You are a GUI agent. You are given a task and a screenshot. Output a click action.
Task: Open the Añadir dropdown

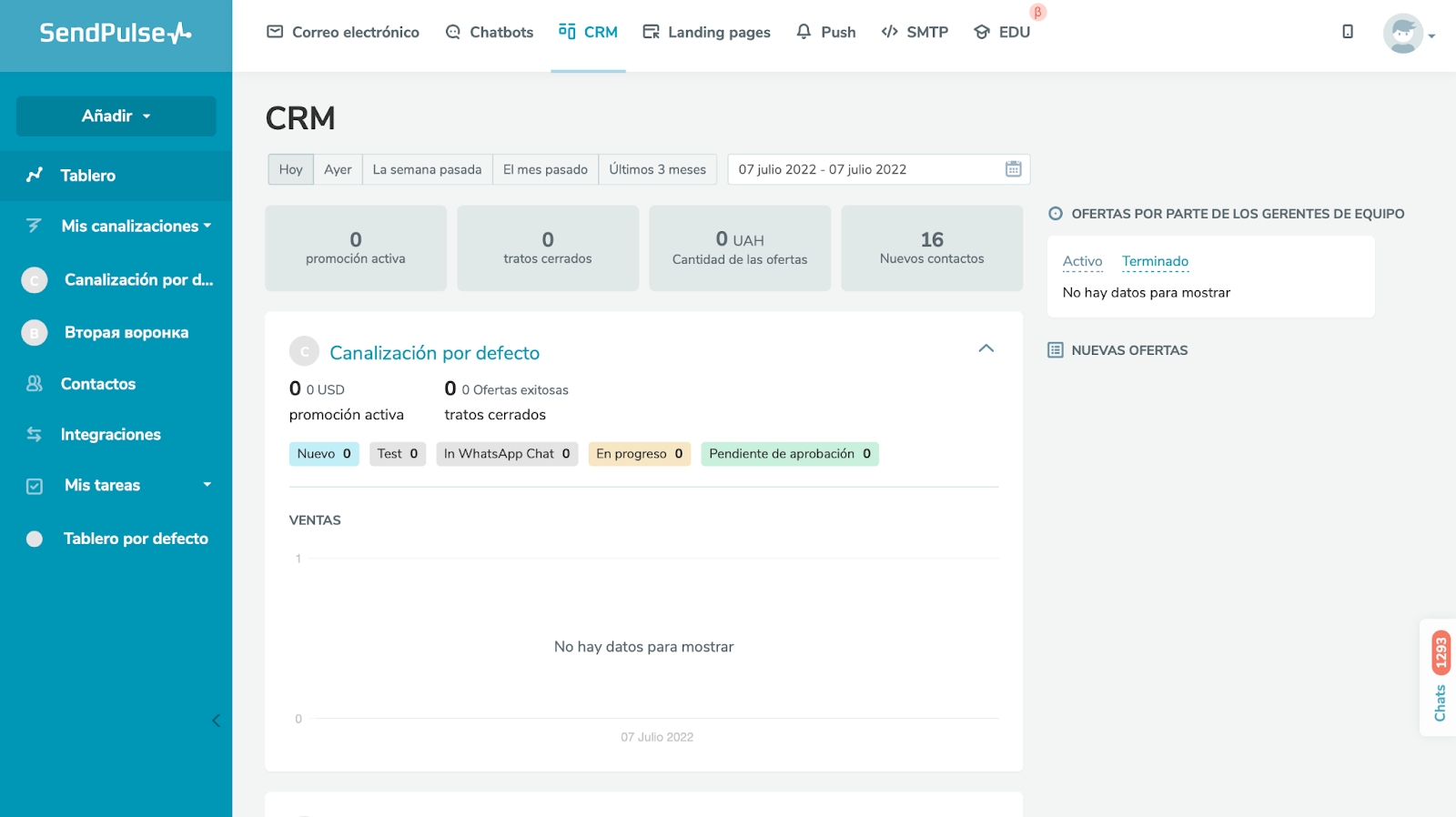116,116
